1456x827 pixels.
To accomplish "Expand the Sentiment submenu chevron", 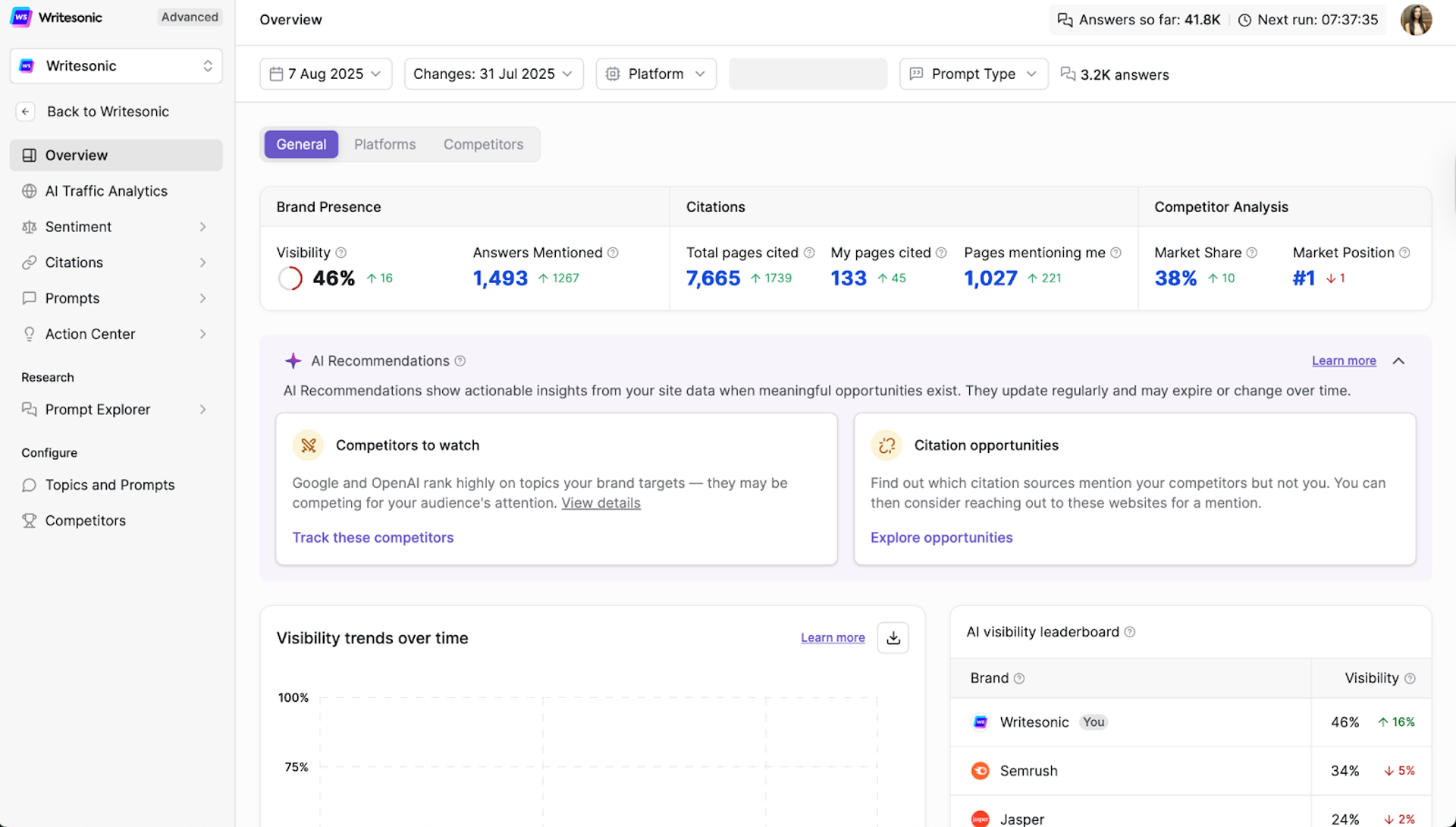I will pos(203,227).
